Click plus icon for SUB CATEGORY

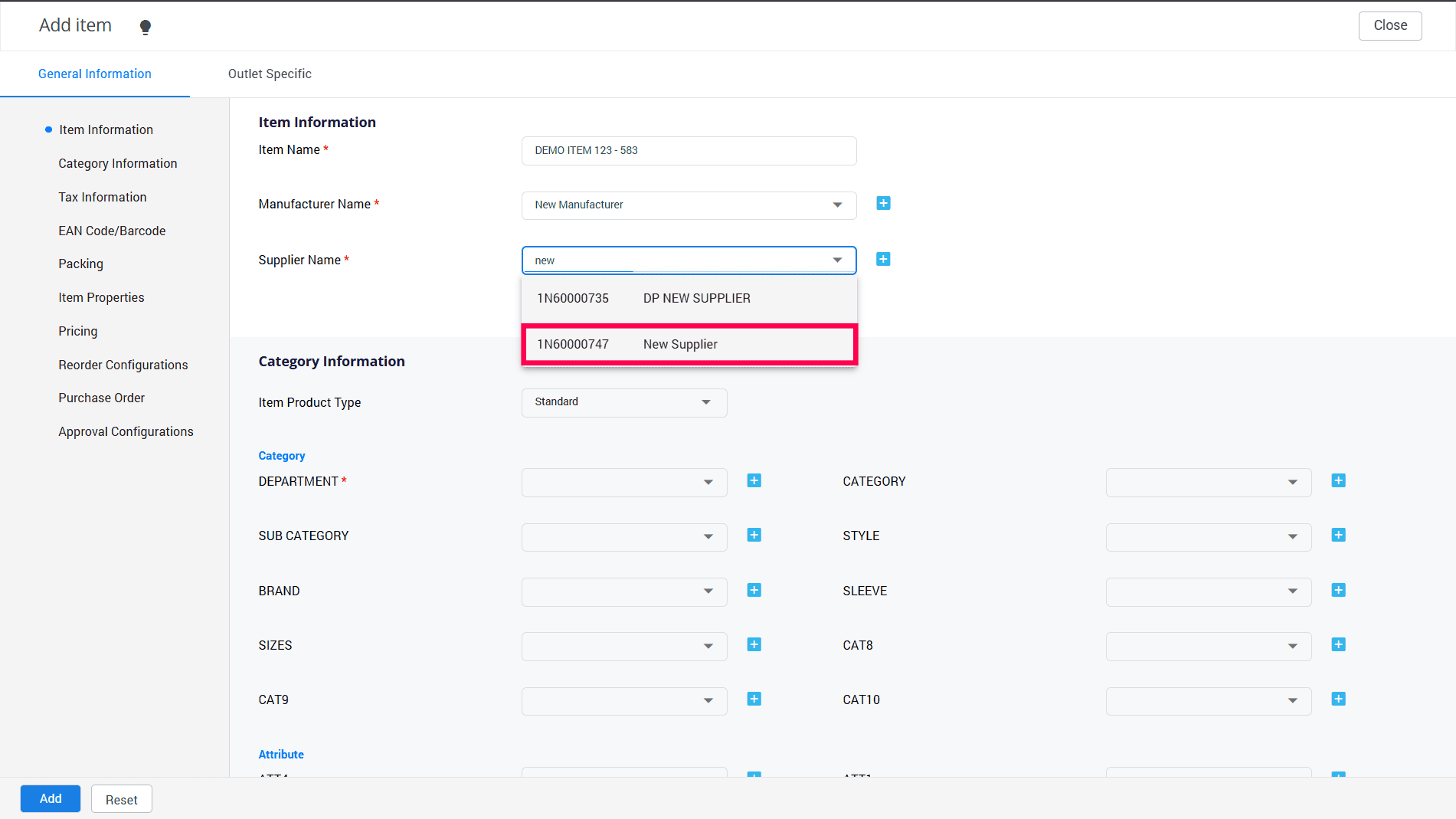pos(754,536)
